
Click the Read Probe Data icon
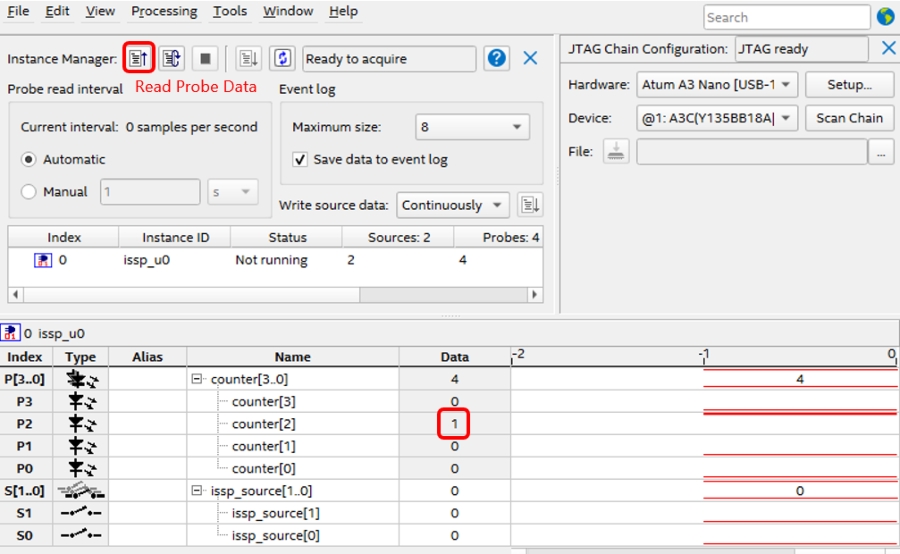pos(139,58)
